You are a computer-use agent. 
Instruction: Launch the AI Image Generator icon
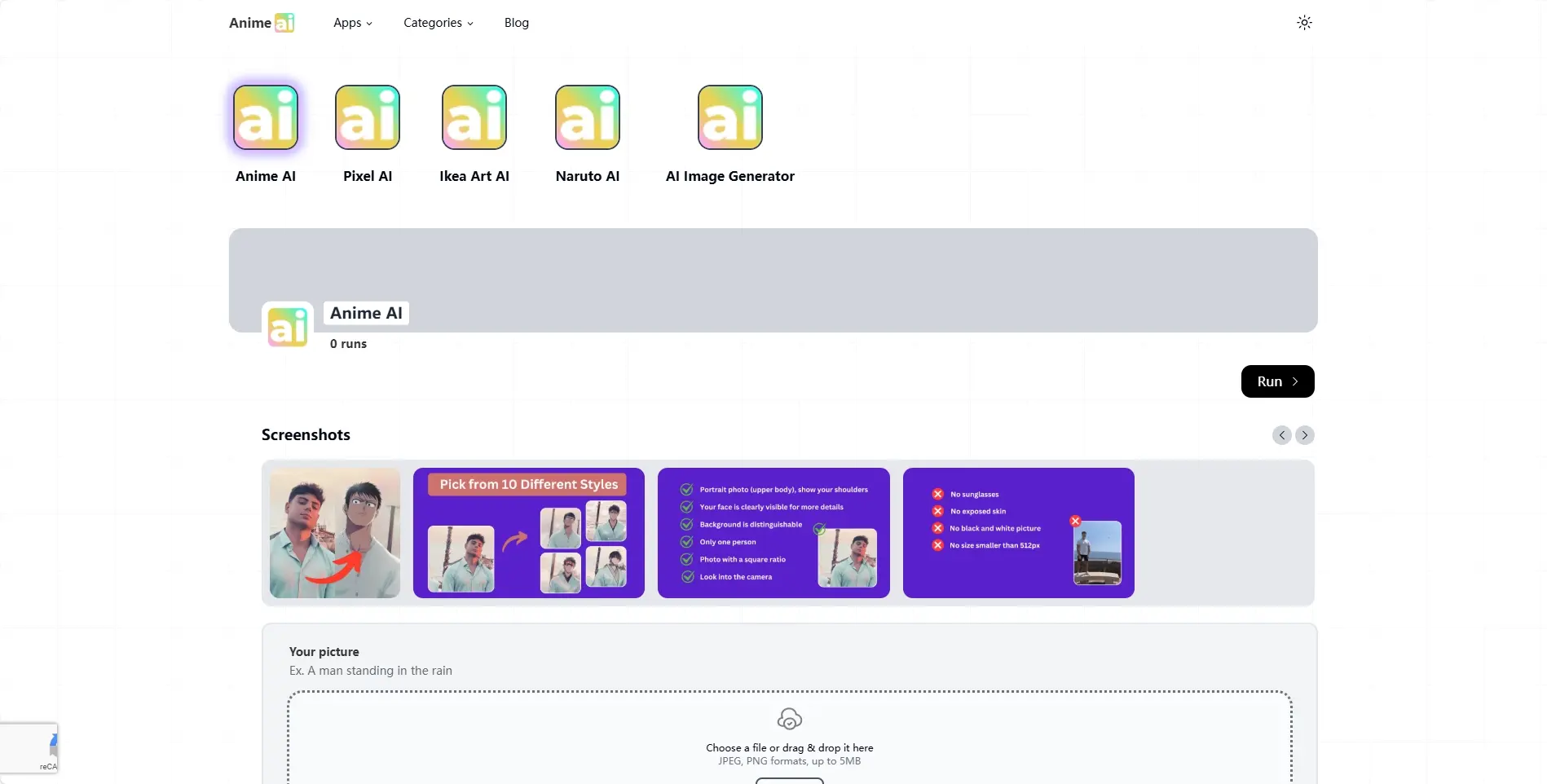(730, 118)
